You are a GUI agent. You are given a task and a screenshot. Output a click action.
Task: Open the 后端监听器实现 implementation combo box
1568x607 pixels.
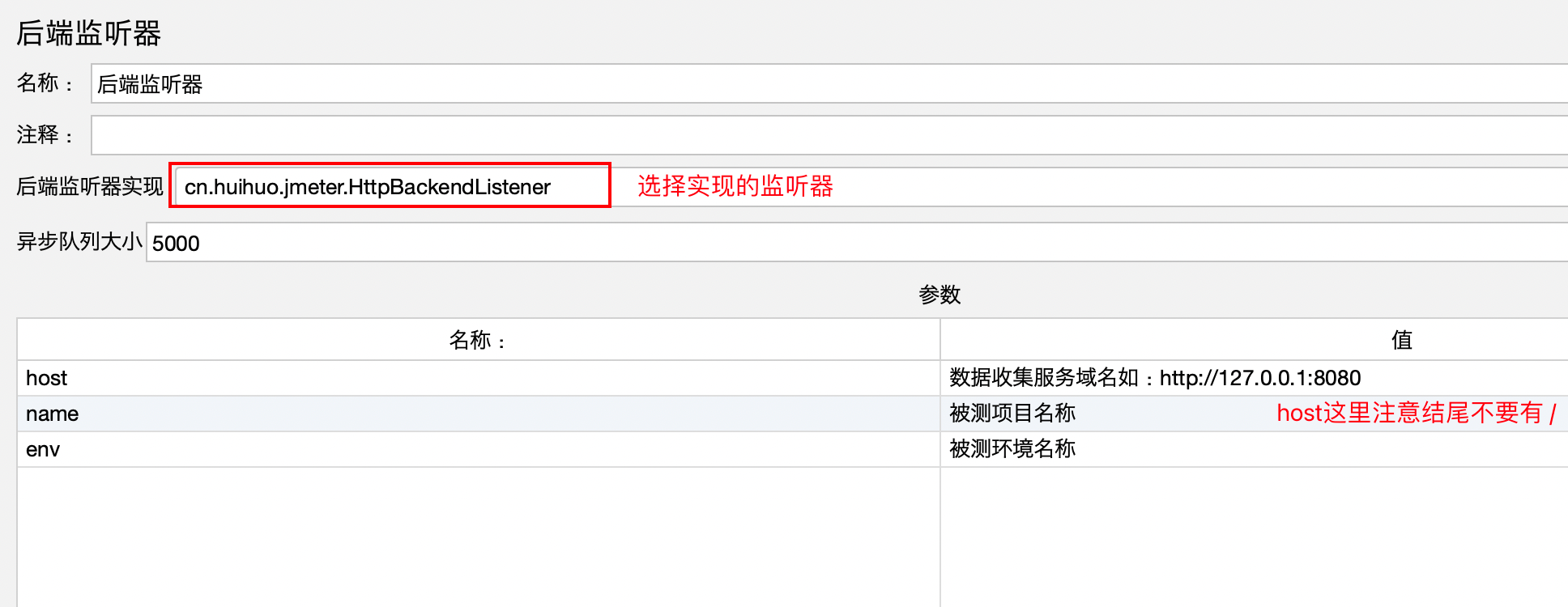click(390, 187)
